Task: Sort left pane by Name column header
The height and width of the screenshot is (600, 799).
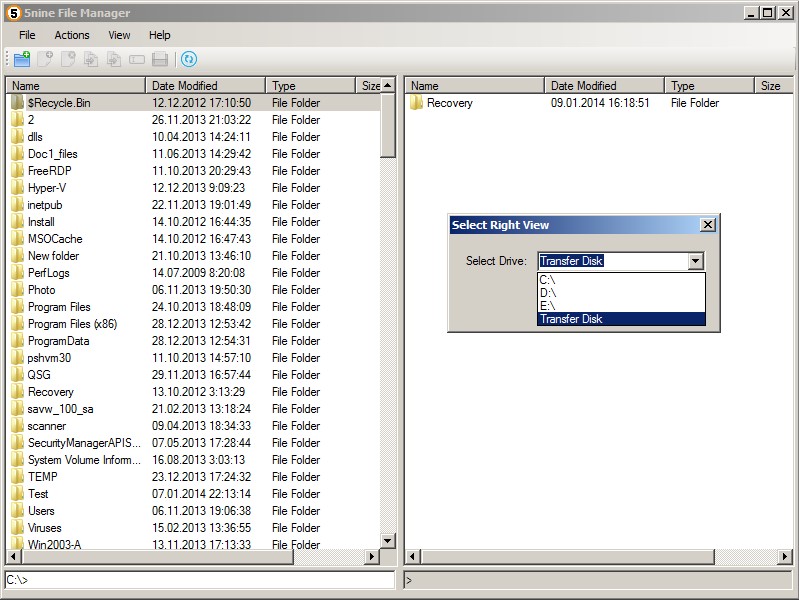Action: pyautogui.click(x=76, y=86)
